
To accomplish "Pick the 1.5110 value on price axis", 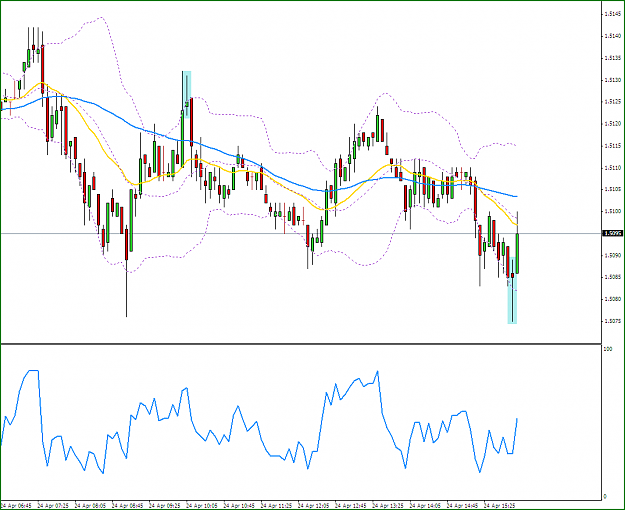I will [x=613, y=167].
